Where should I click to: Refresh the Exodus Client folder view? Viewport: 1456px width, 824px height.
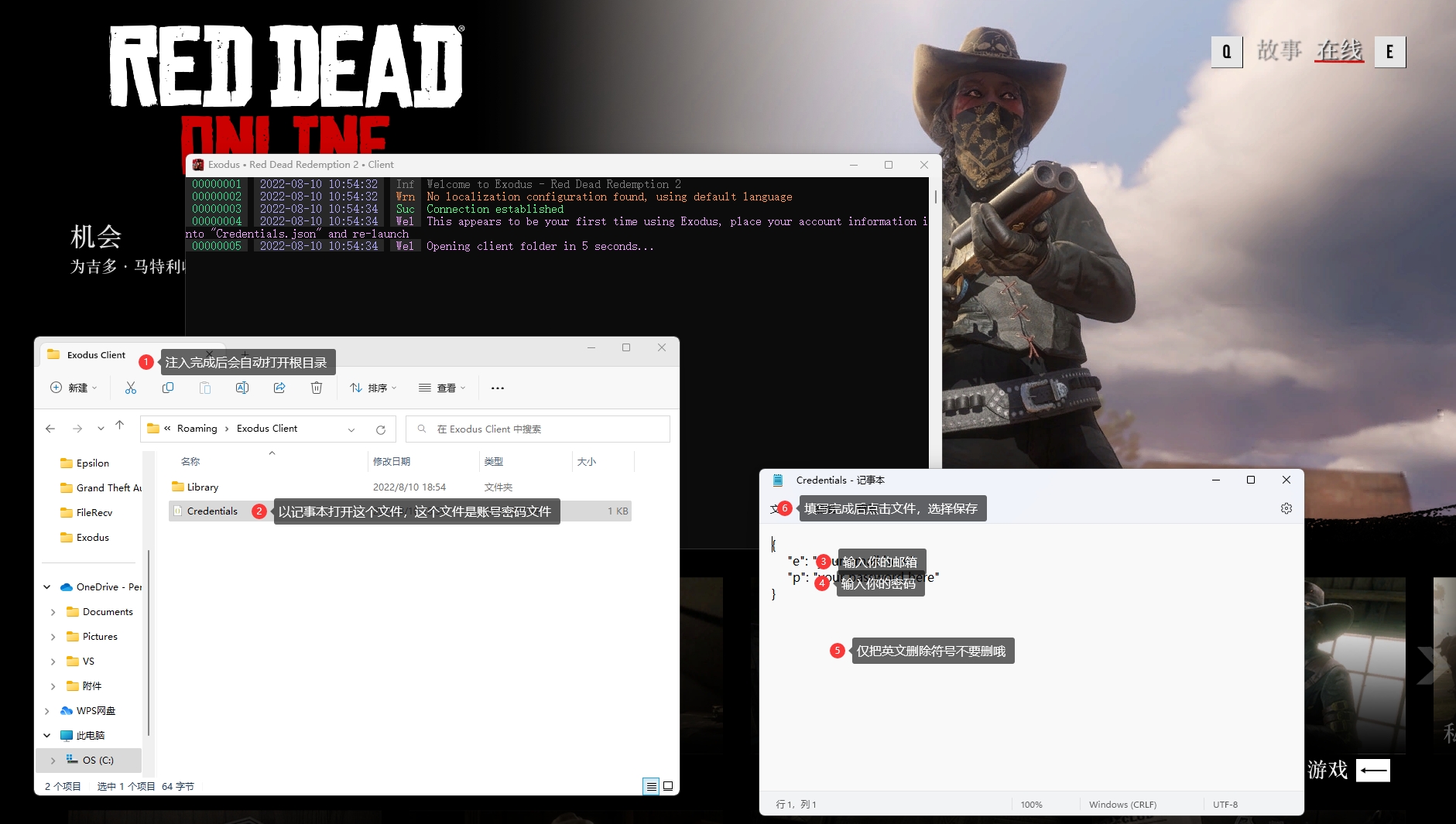point(381,429)
